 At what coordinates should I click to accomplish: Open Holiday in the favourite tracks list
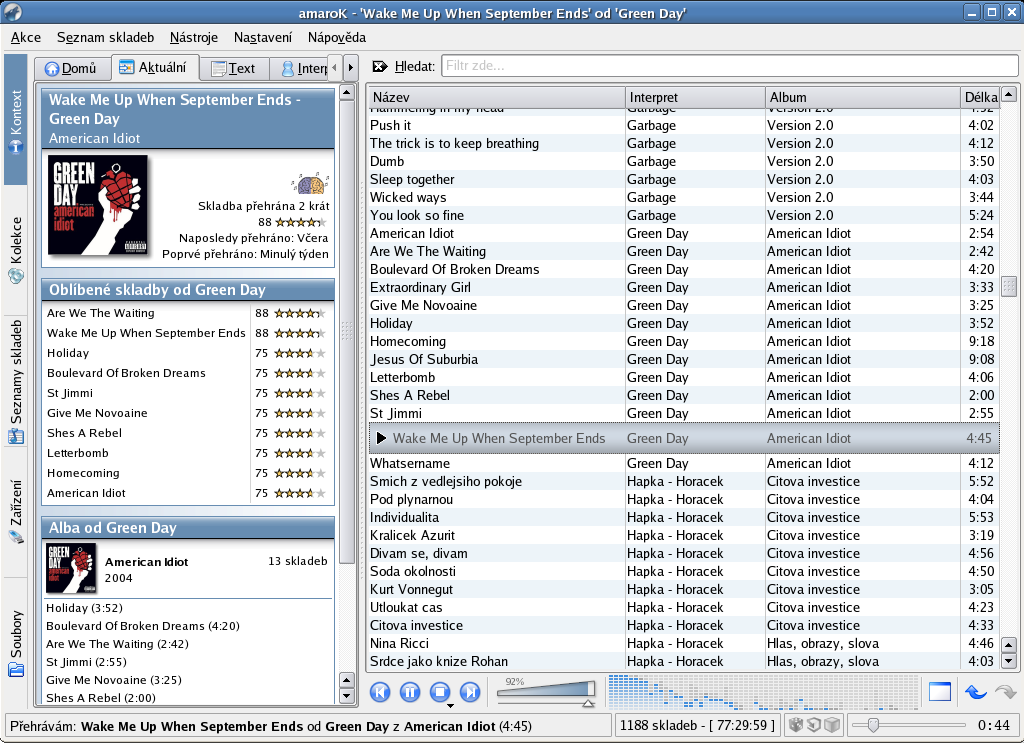68,353
